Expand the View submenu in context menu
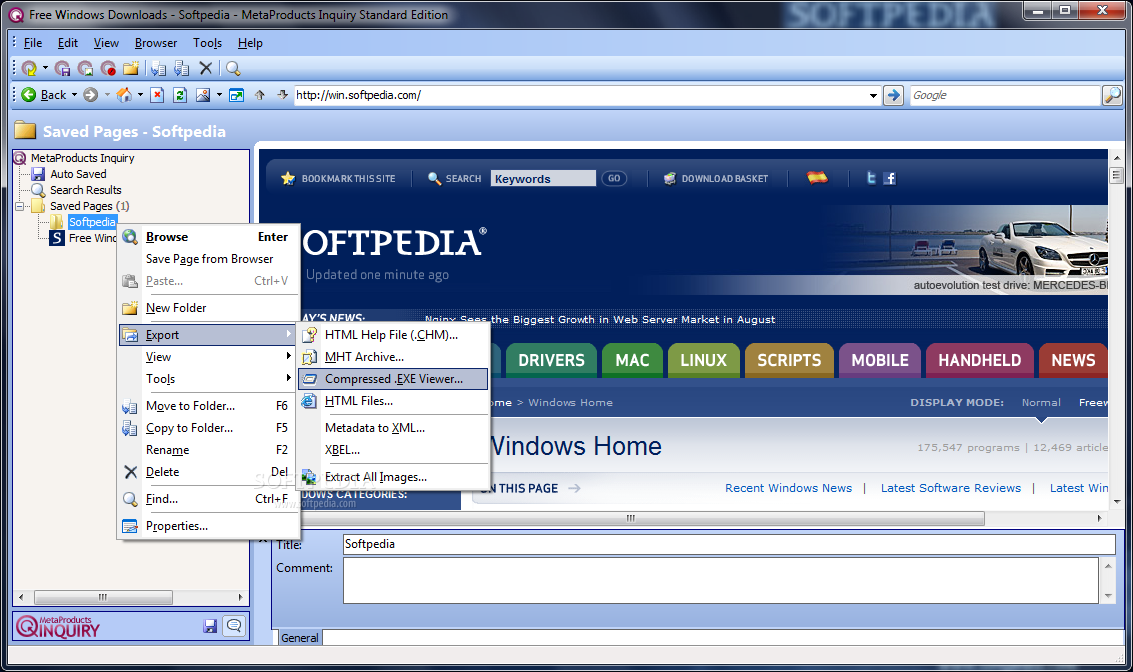Screen dimensions: 1133x672 tap(288, 356)
